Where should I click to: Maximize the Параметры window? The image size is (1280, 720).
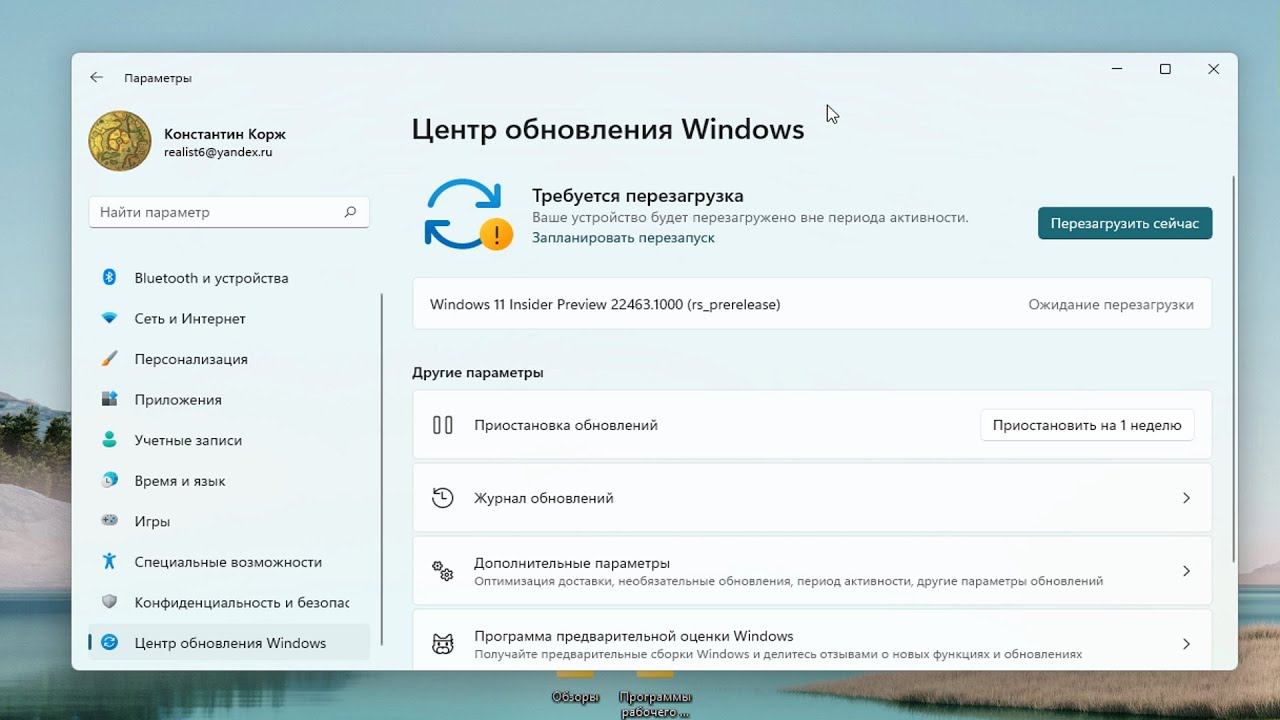point(1165,69)
